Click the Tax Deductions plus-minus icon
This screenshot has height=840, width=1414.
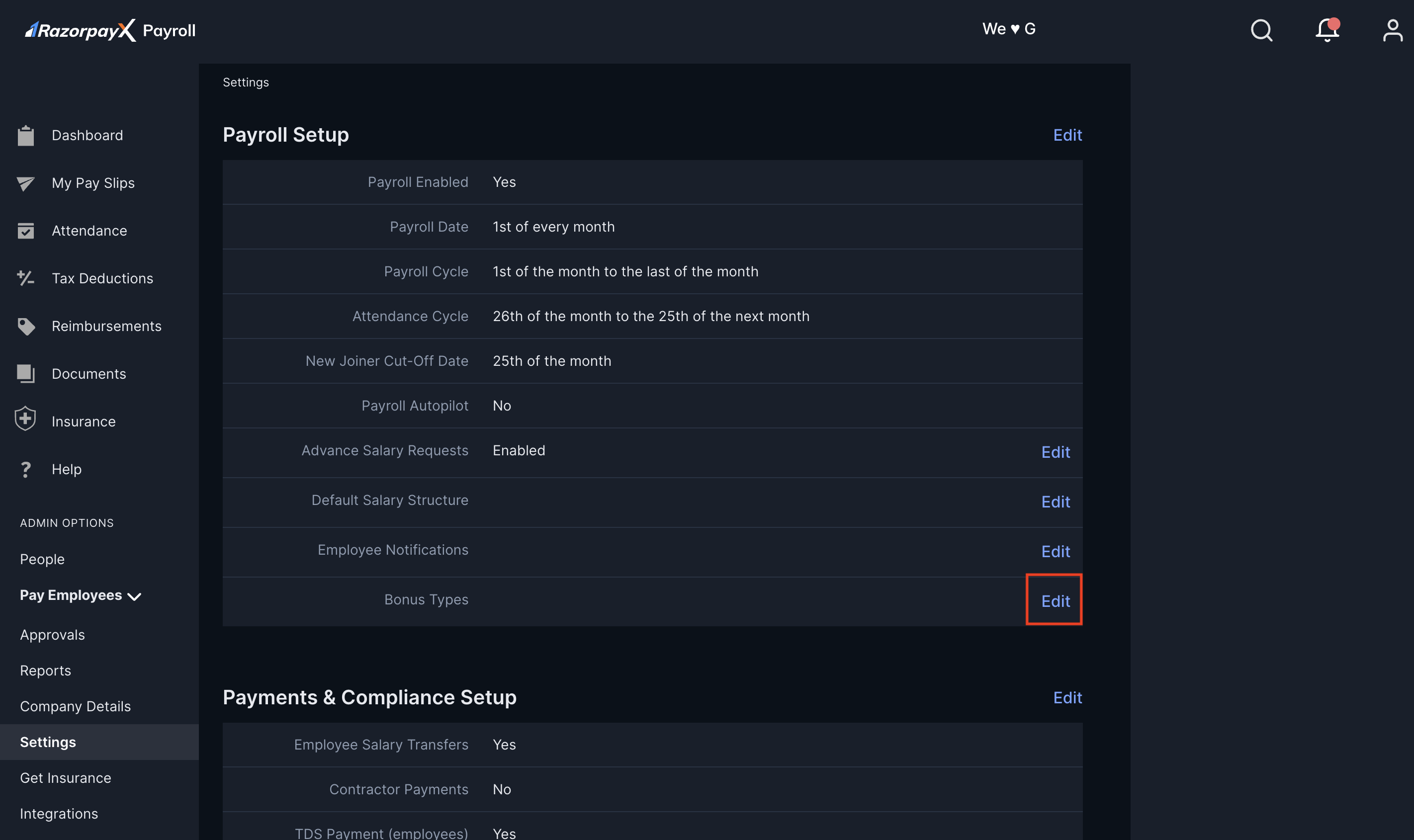tap(25, 278)
